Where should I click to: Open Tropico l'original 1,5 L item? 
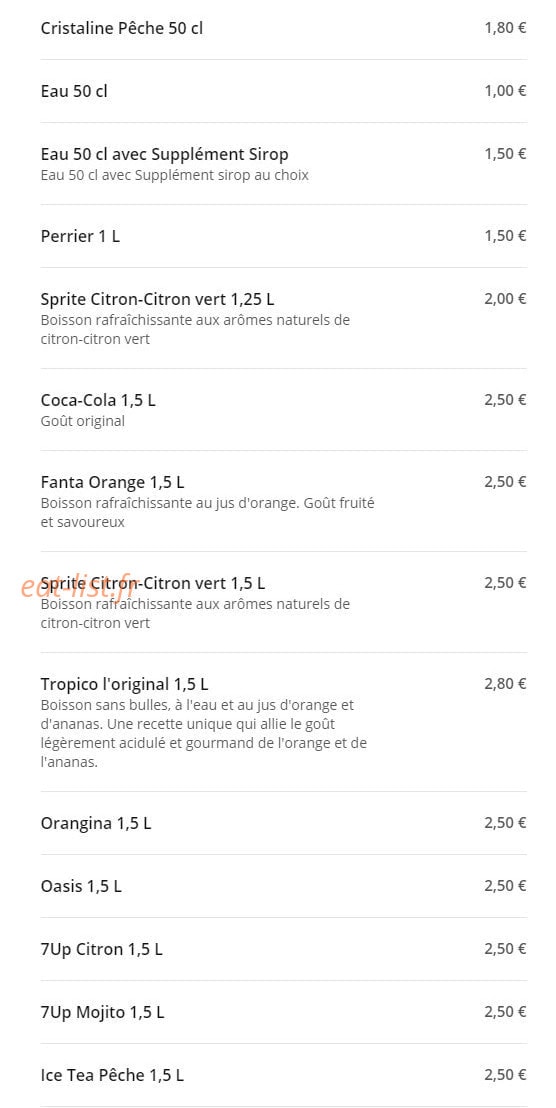pyautogui.click(x=283, y=722)
